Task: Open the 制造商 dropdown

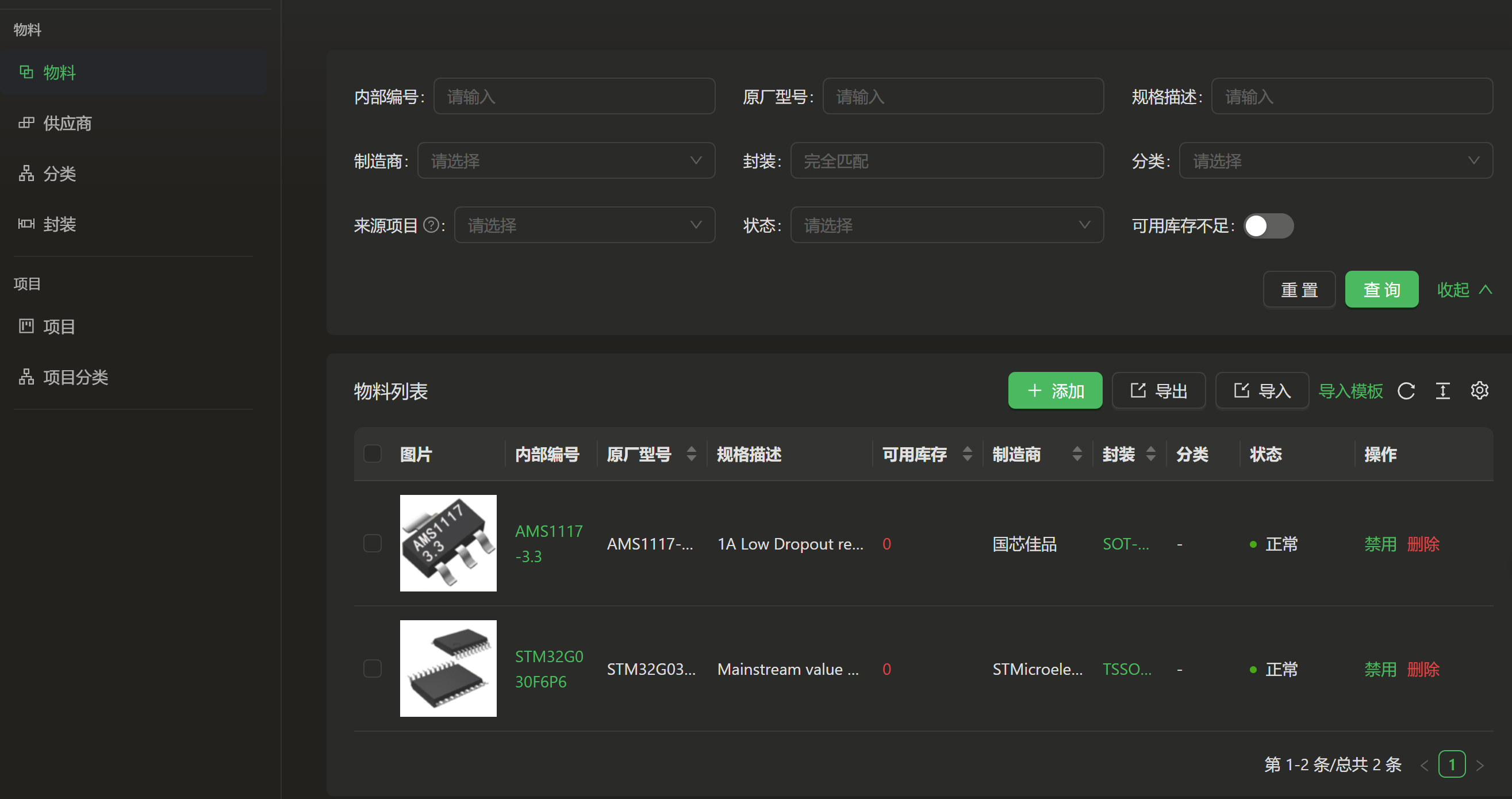Action: (566, 161)
